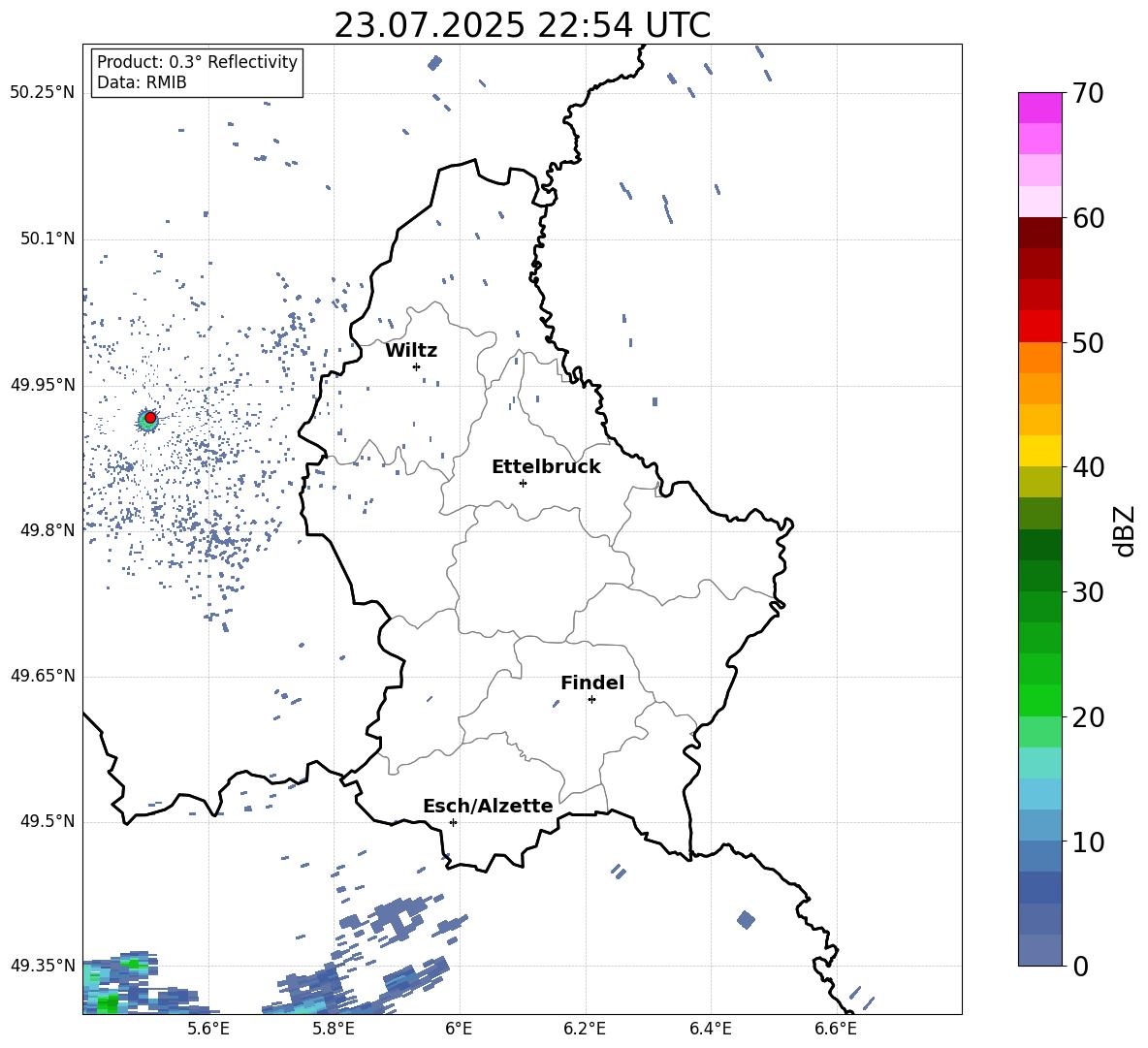Click the olive colorbar segment below 40
This screenshot has width=1148, height=1048.
point(1040,482)
